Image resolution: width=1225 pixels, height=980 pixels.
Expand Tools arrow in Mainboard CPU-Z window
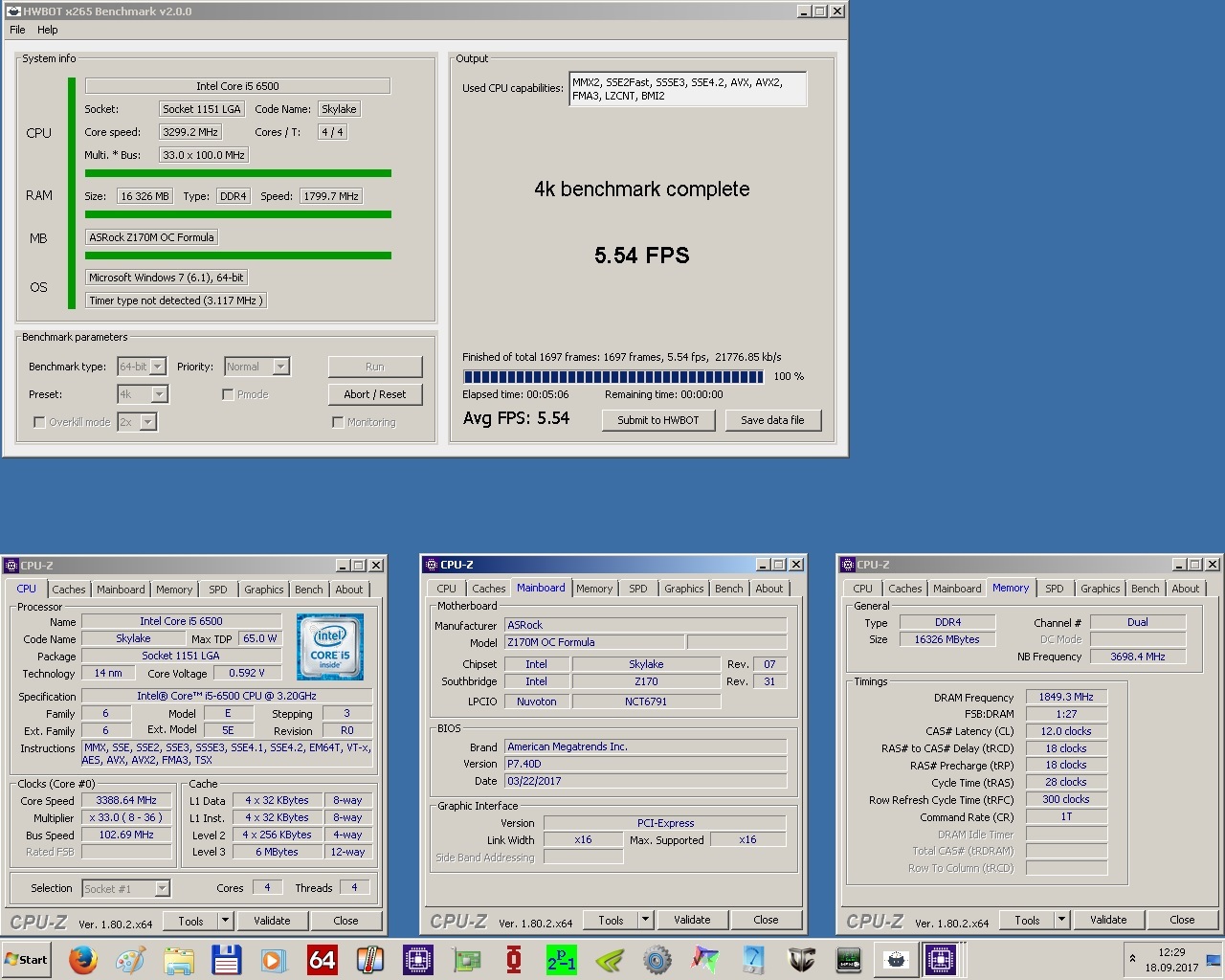pyautogui.click(x=646, y=920)
